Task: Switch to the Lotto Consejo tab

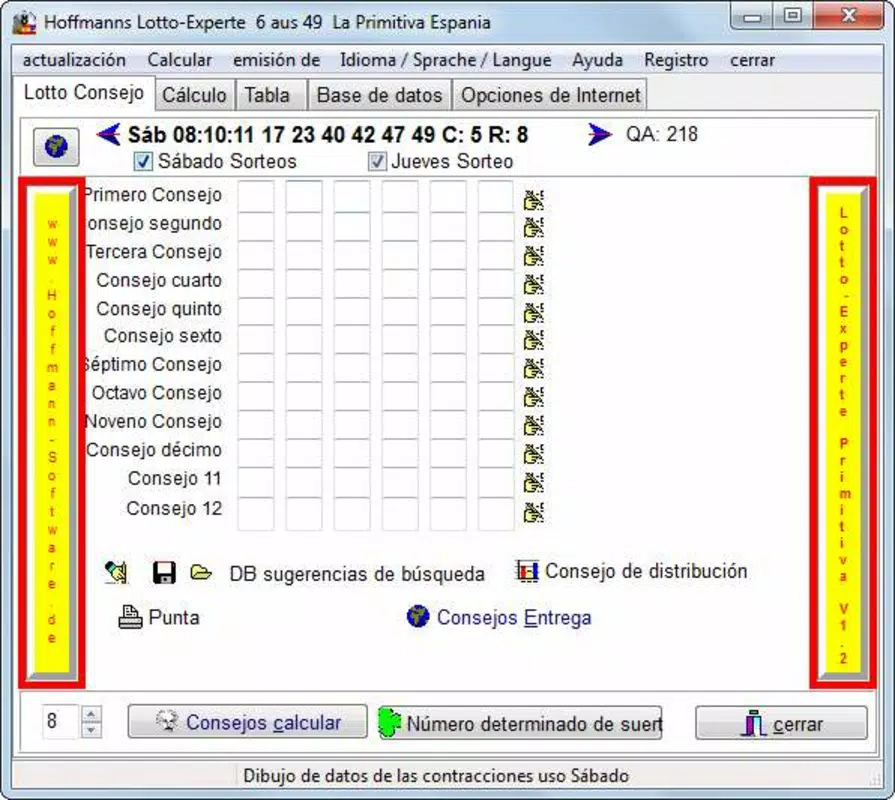Action: (84, 93)
